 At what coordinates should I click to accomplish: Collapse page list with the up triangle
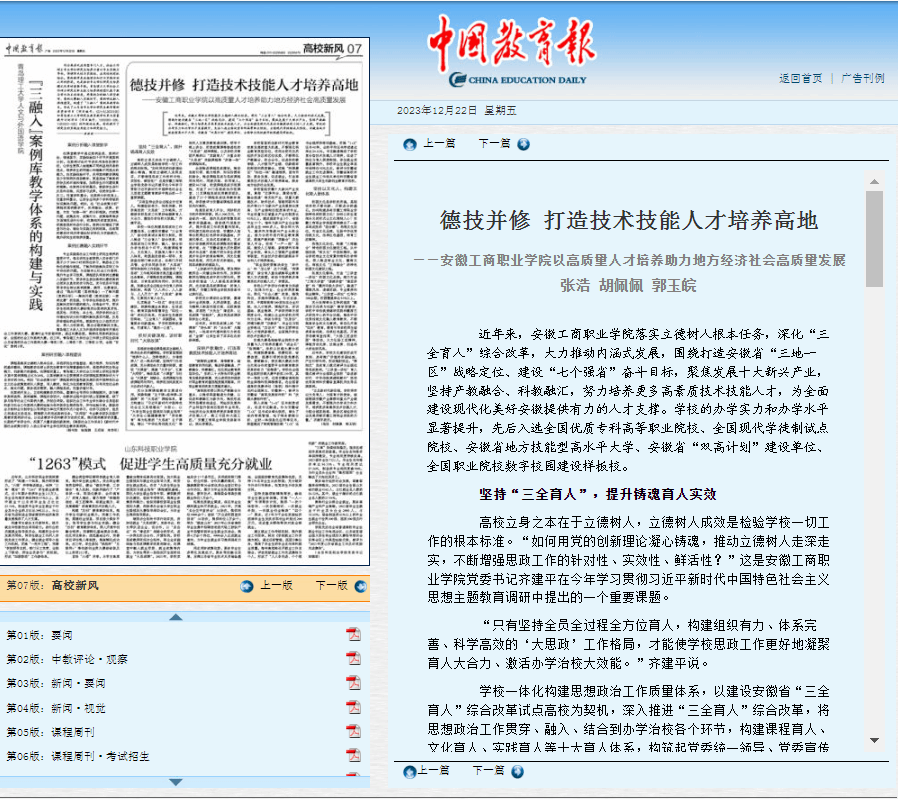click(176, 617)
